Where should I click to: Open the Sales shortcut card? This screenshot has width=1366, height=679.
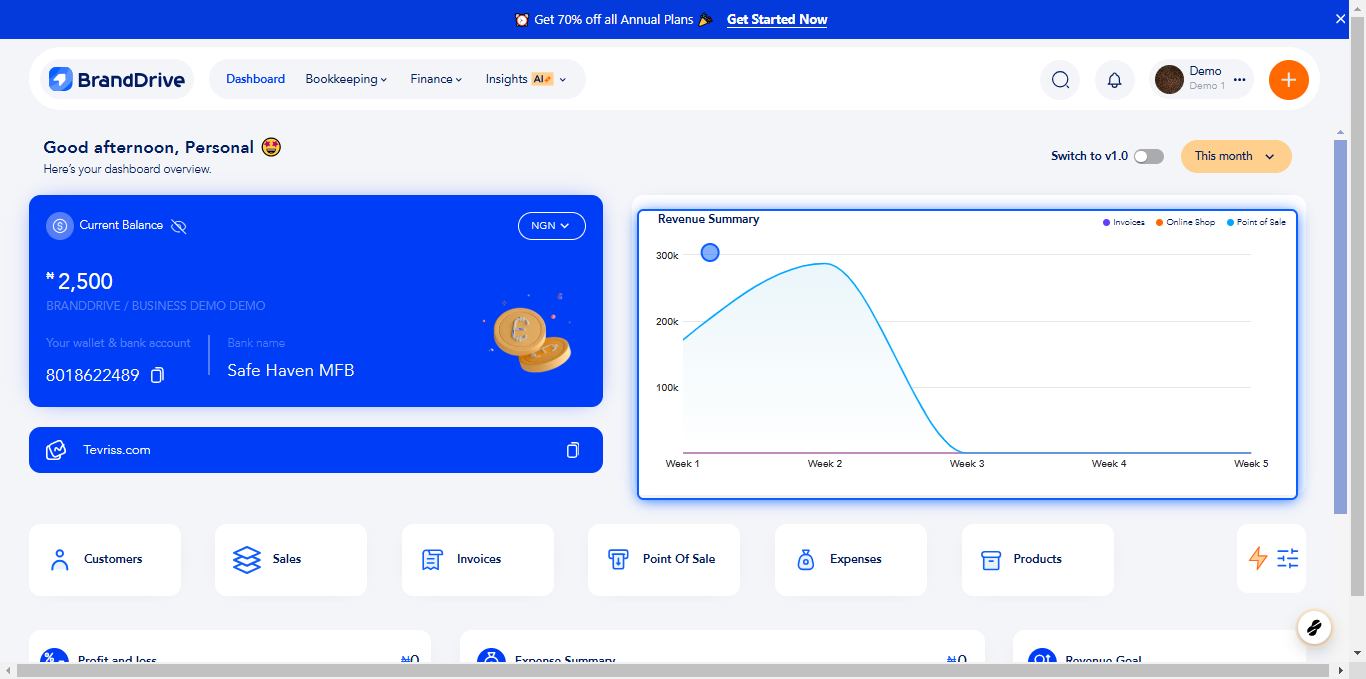pyautogui.click(x=291, y=560)
